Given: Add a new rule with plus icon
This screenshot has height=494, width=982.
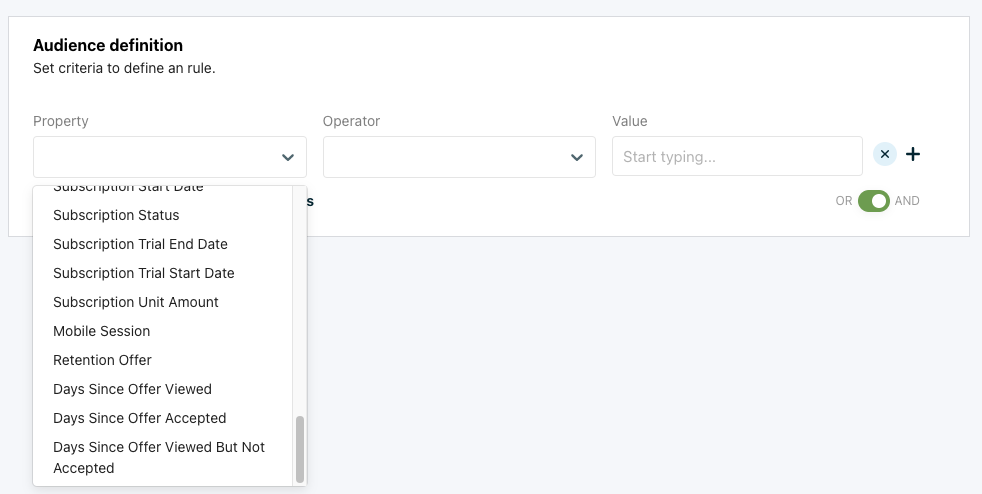Looking at the screenshot, I should pos(913,155).
